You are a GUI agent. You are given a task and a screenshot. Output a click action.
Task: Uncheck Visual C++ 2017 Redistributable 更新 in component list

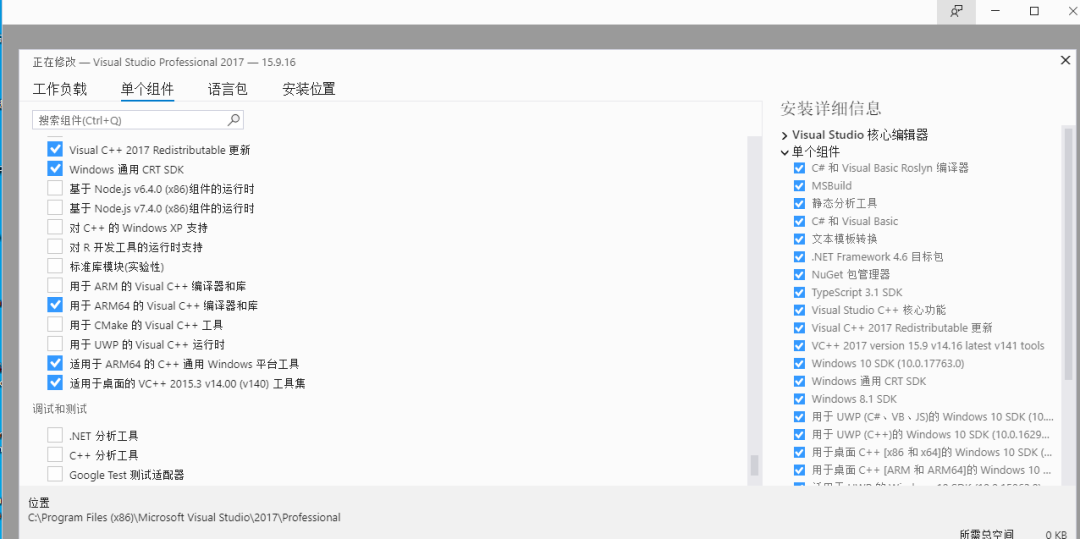[x=55, y=149]
